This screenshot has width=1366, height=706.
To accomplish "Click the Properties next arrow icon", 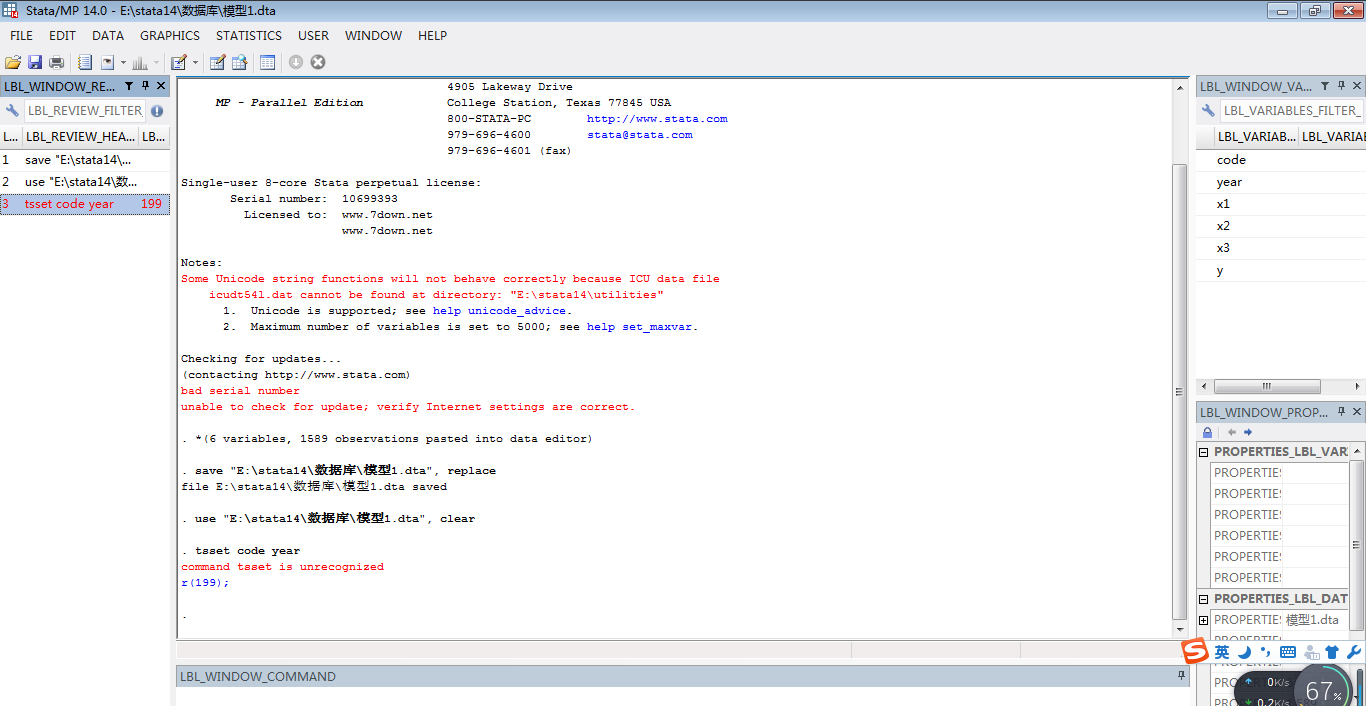I will click(x=1248, y=432).
